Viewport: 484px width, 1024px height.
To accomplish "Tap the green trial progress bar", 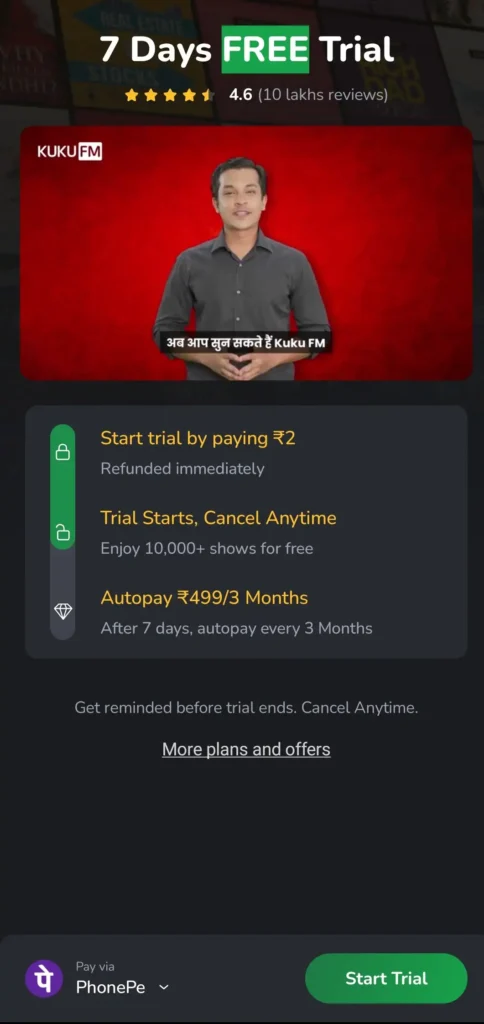I will click(63, 487).
